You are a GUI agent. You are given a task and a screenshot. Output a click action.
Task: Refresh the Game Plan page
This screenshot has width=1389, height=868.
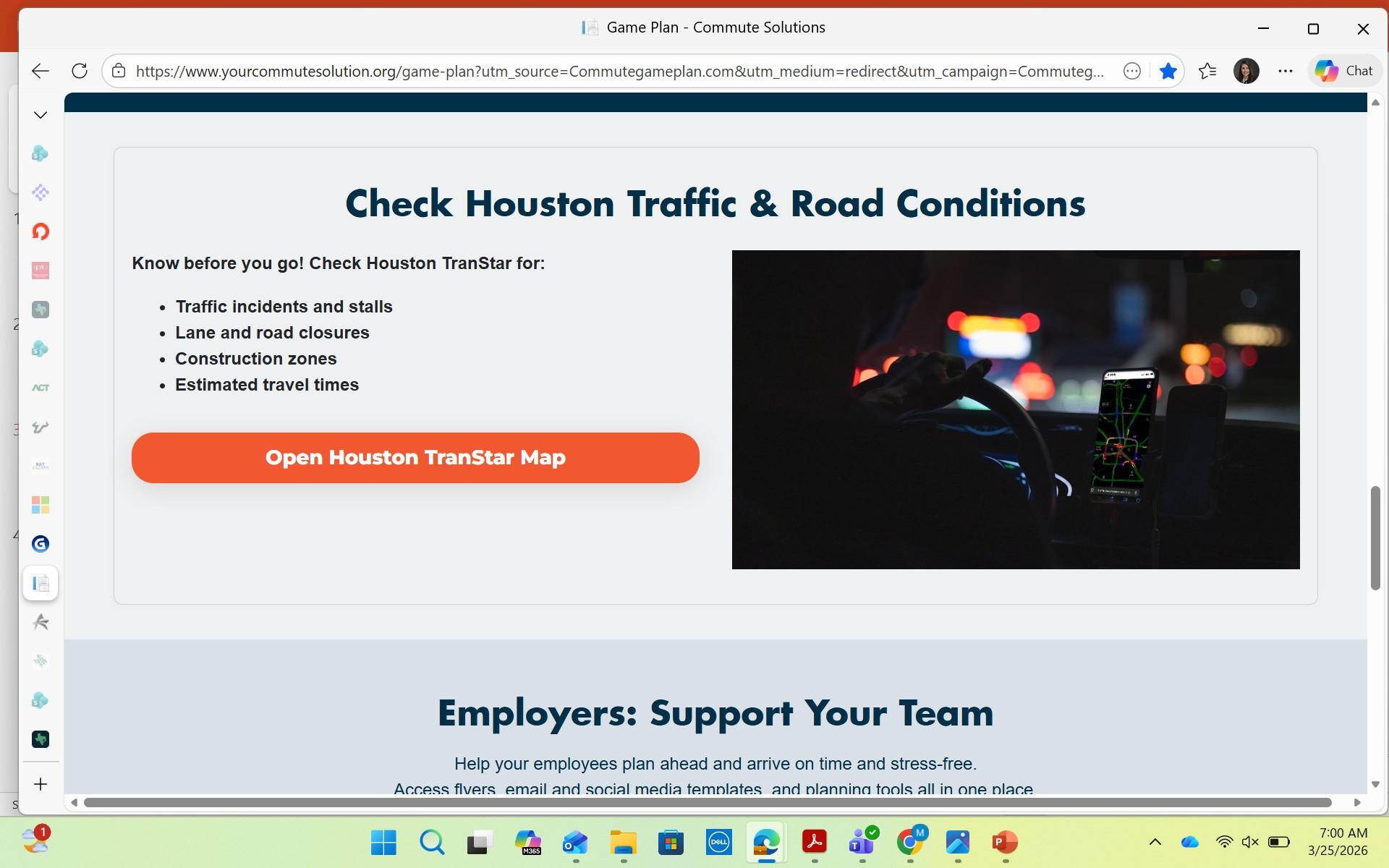tap(80, 71)
